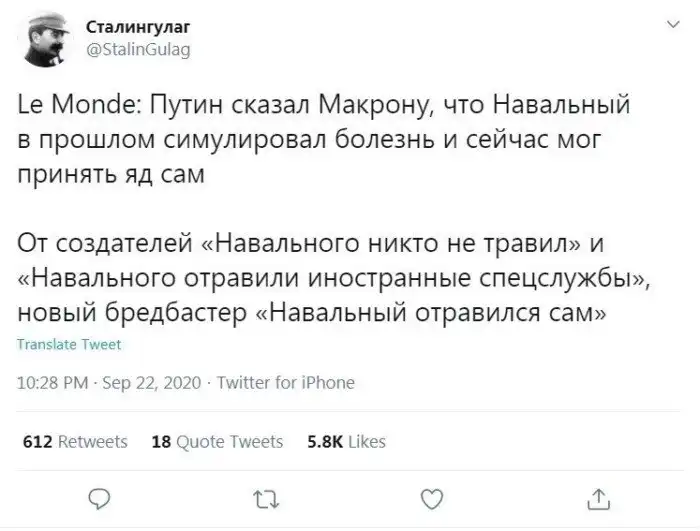Like the tweet with the heart icon
700x531 pixels.
(x=430, y=497)
